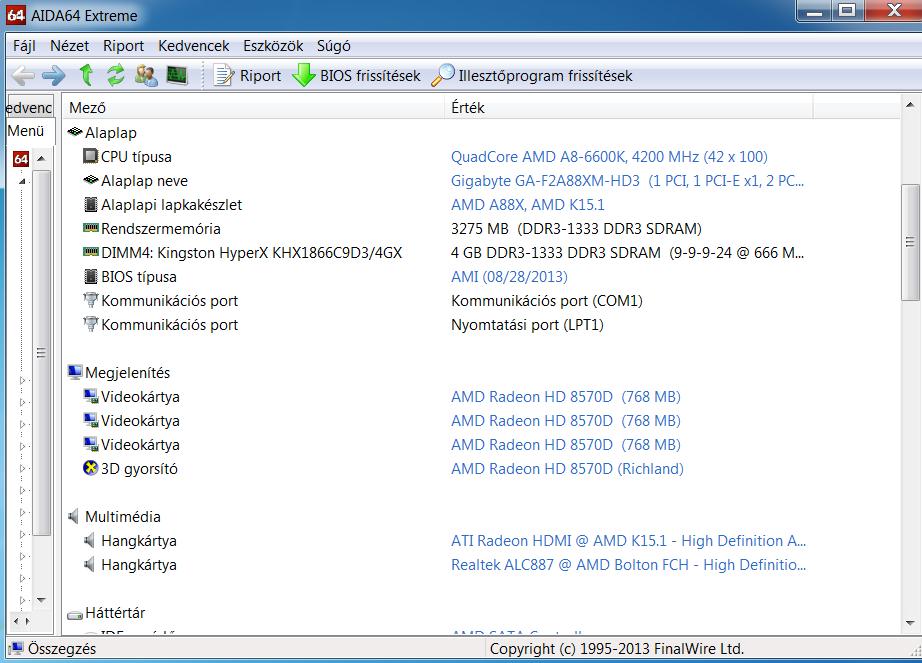Click the Érték column header
Screen dimensions: 922x663
[x=629, y=108]
